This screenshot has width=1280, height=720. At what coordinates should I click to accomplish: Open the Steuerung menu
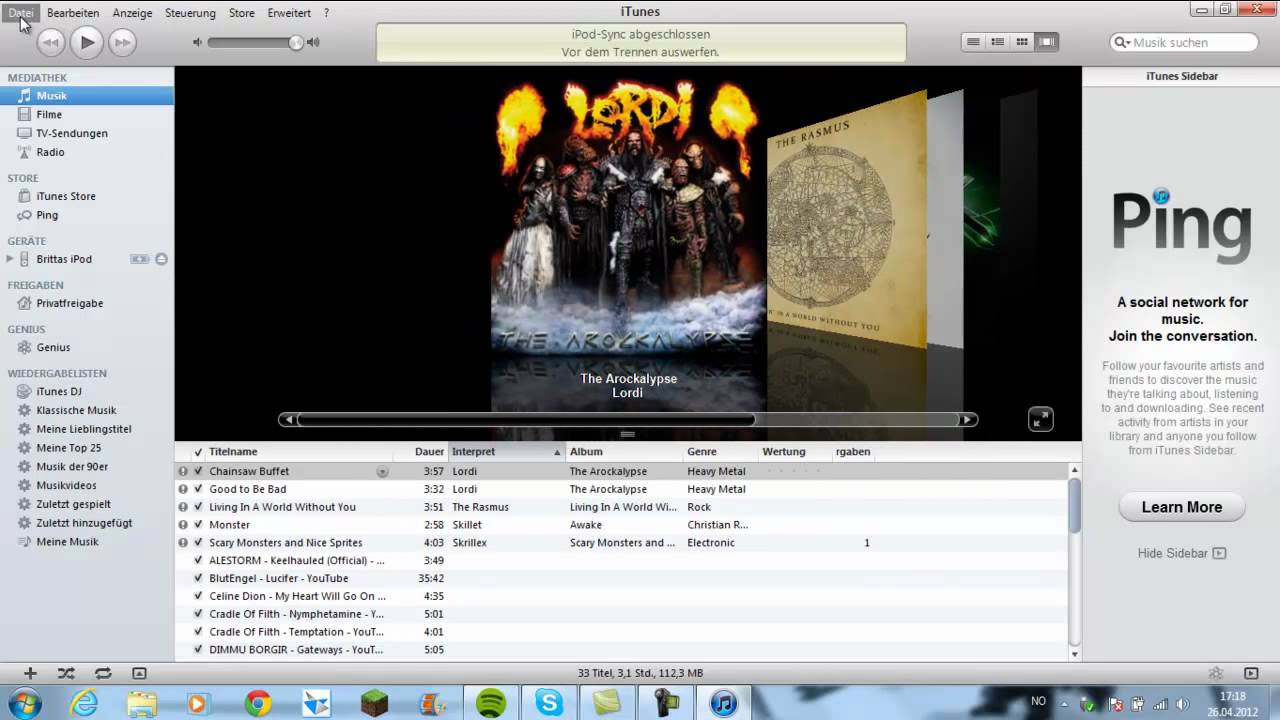click(x=190, y=13)
